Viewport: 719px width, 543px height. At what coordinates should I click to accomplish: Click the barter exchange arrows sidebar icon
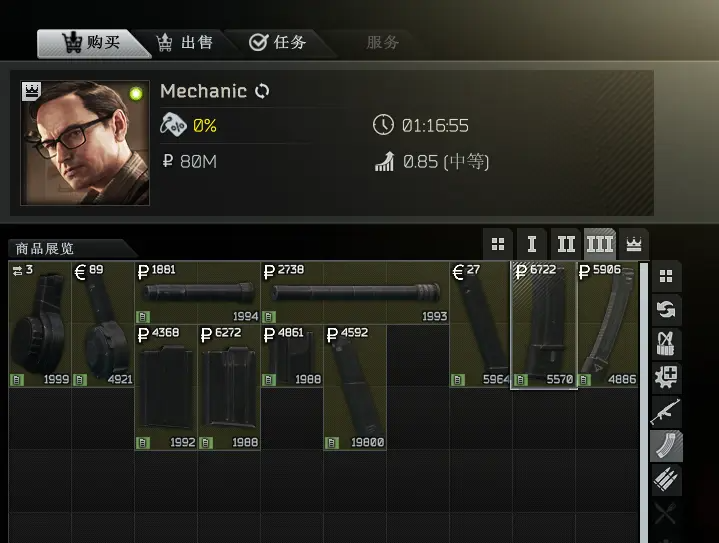click(666, 310)
